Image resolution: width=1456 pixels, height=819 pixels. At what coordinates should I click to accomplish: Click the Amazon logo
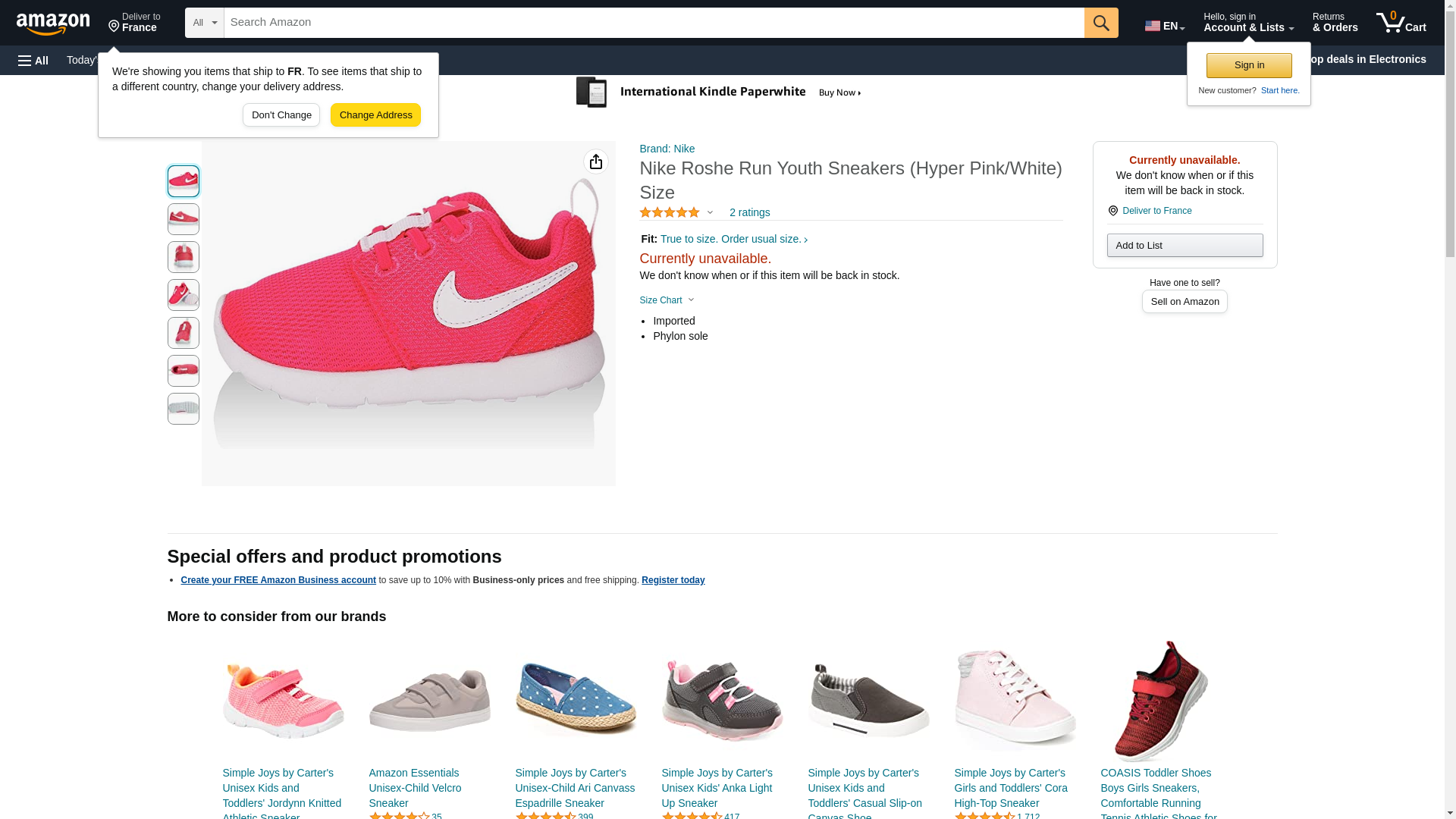coord(53,24)
